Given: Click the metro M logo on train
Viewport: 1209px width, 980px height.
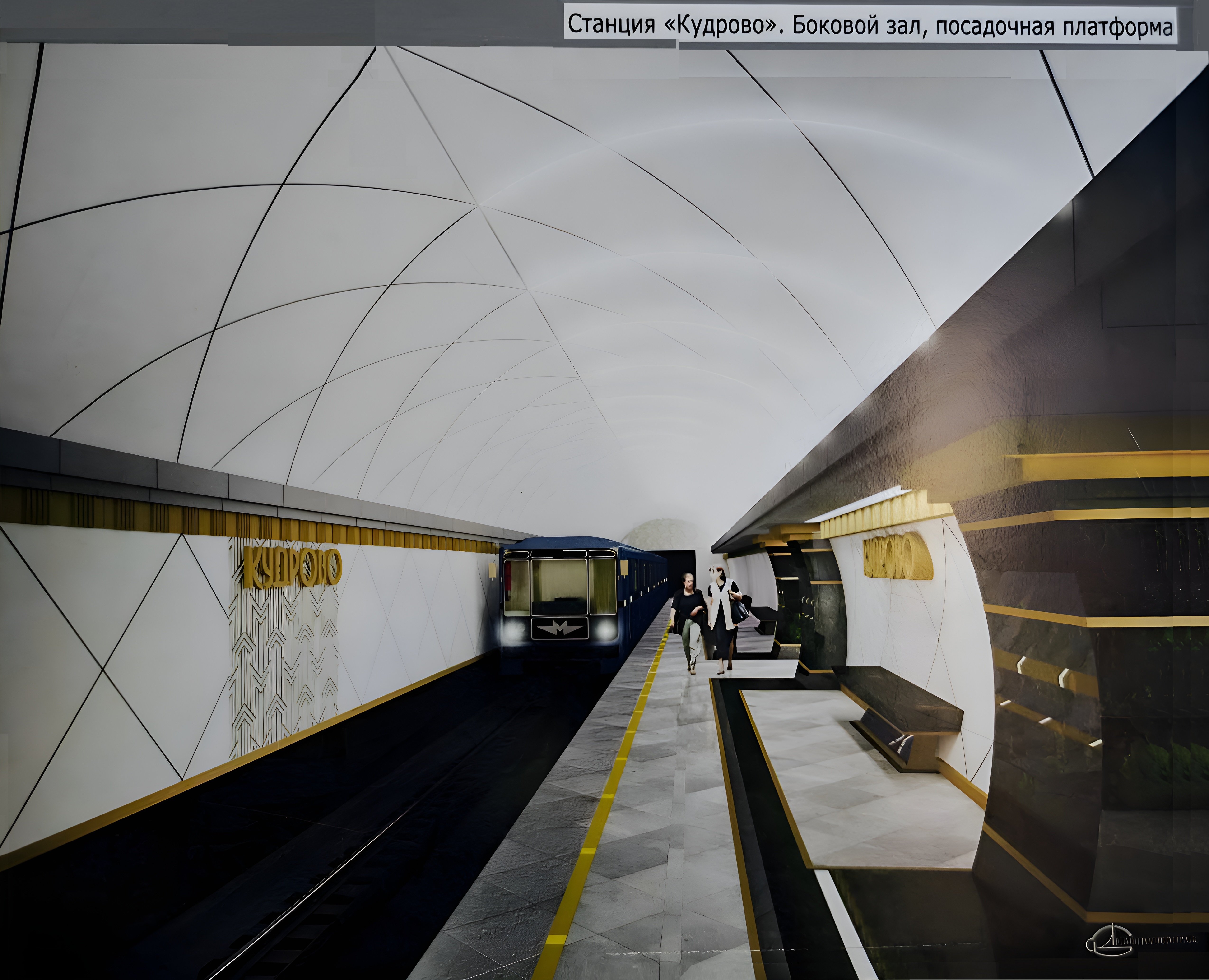Looking at the screenshot, I should point(560,628).
